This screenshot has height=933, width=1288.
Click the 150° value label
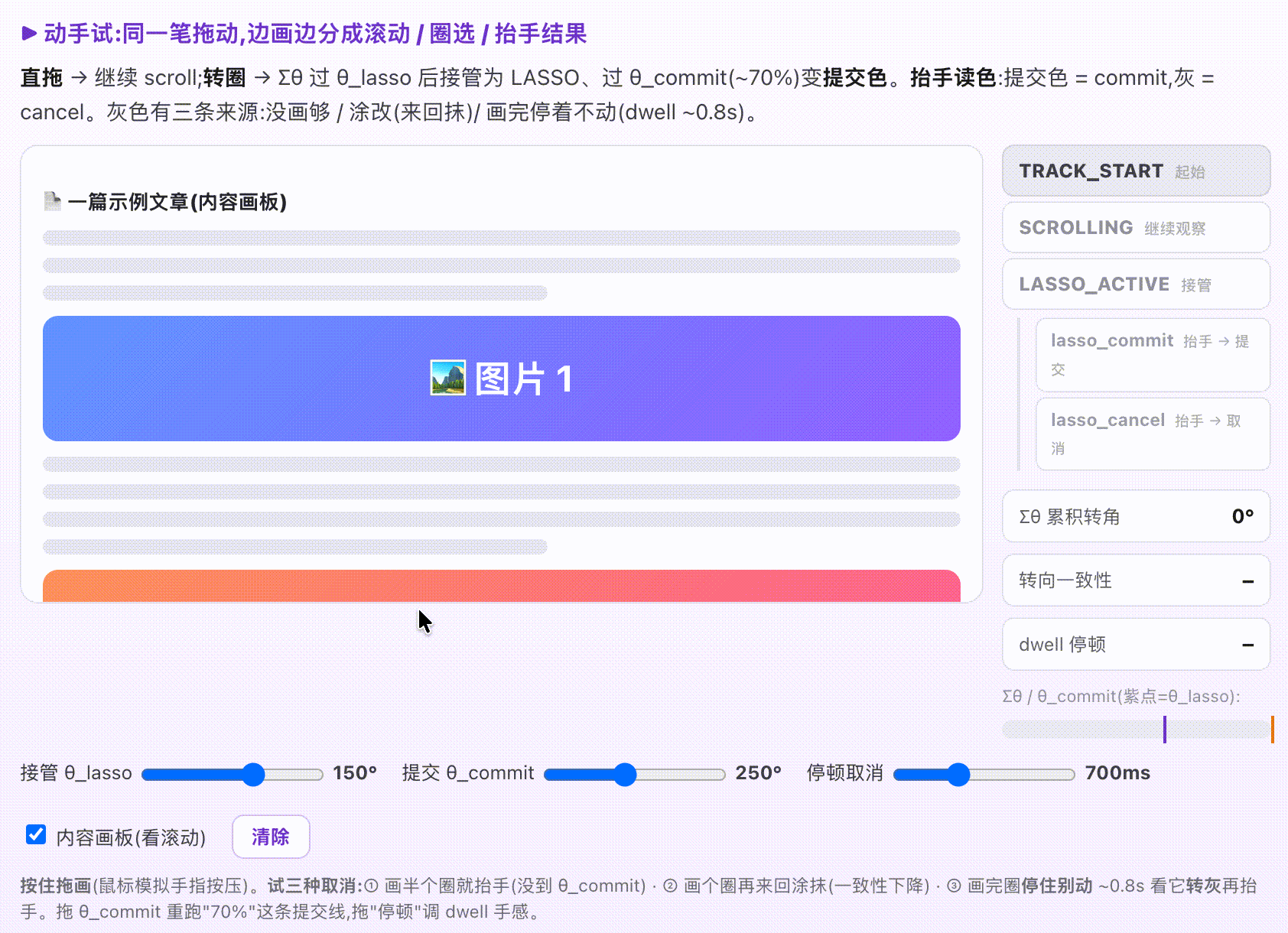pos(355,773)
